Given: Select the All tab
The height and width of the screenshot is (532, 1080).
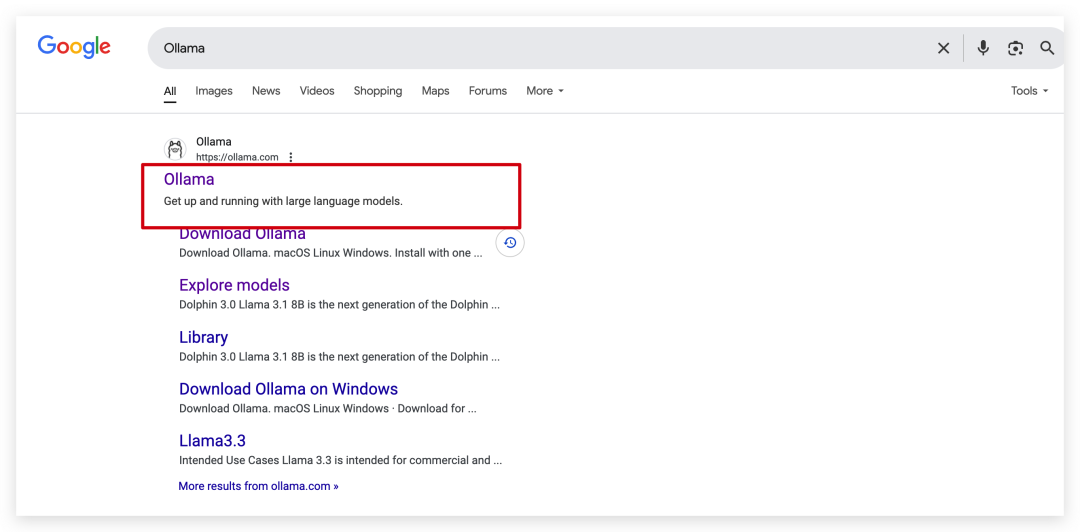Looking at the screenshot, I should 169,91.
